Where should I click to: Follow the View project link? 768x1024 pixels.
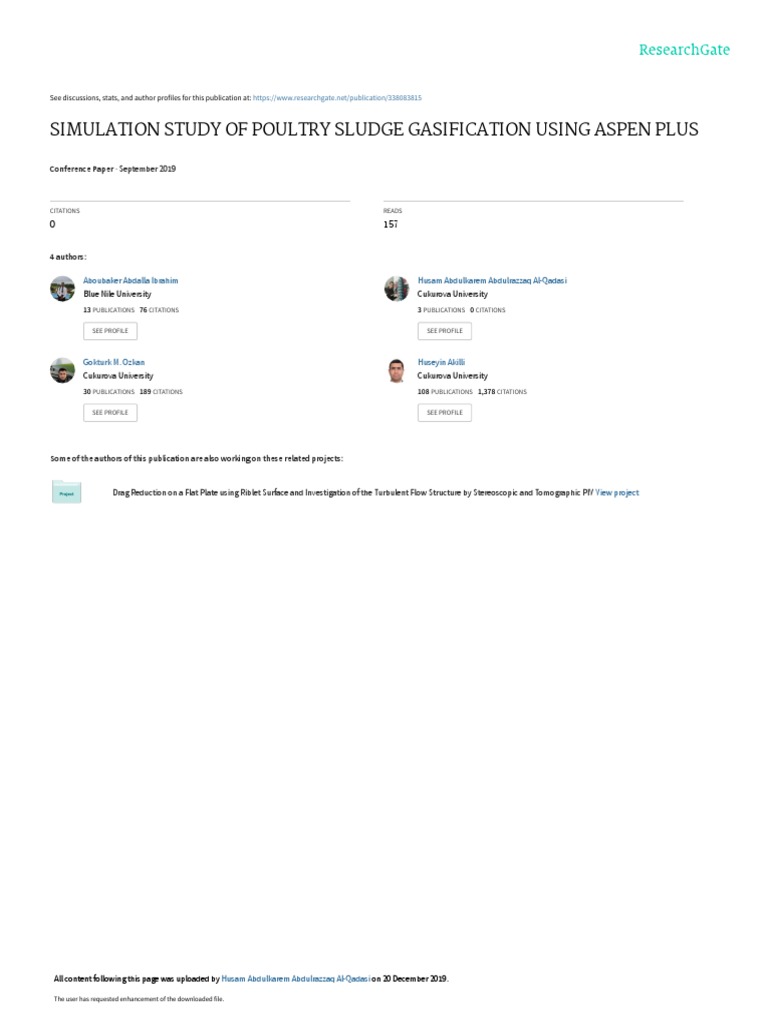click(x=617, y=493)
